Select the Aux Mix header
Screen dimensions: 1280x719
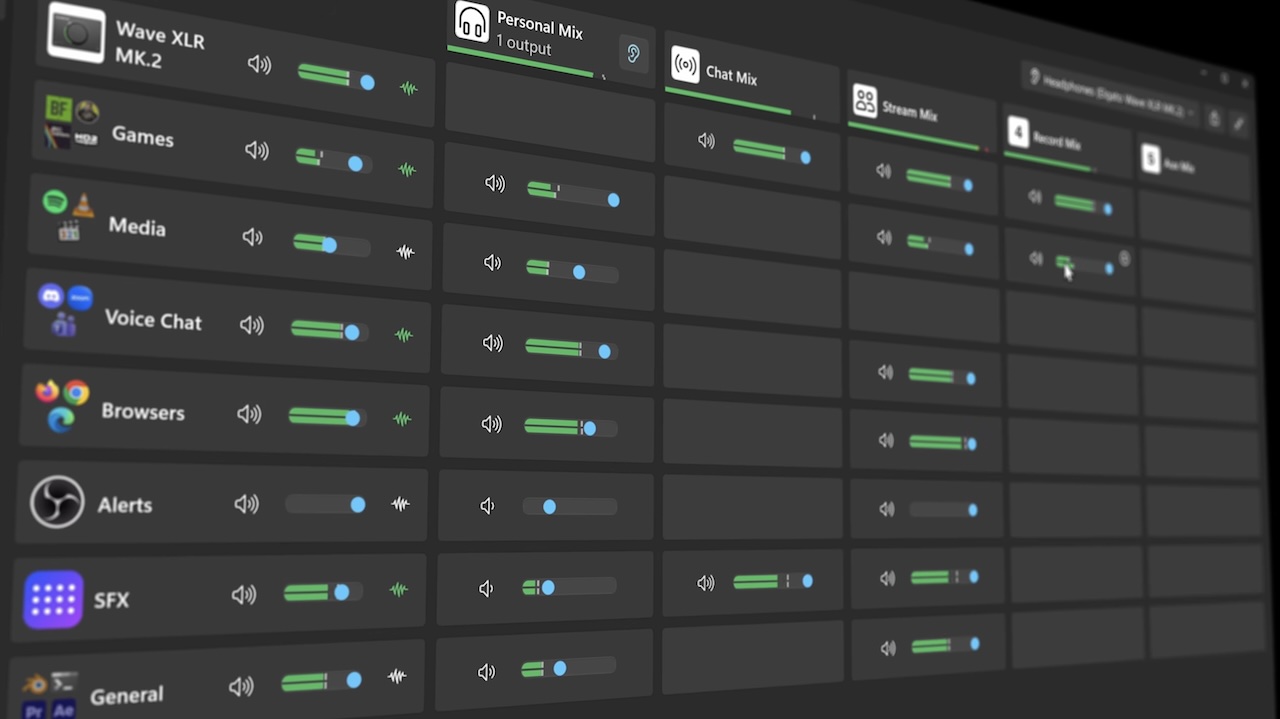pyautogui.click(x=1178, y=164)
